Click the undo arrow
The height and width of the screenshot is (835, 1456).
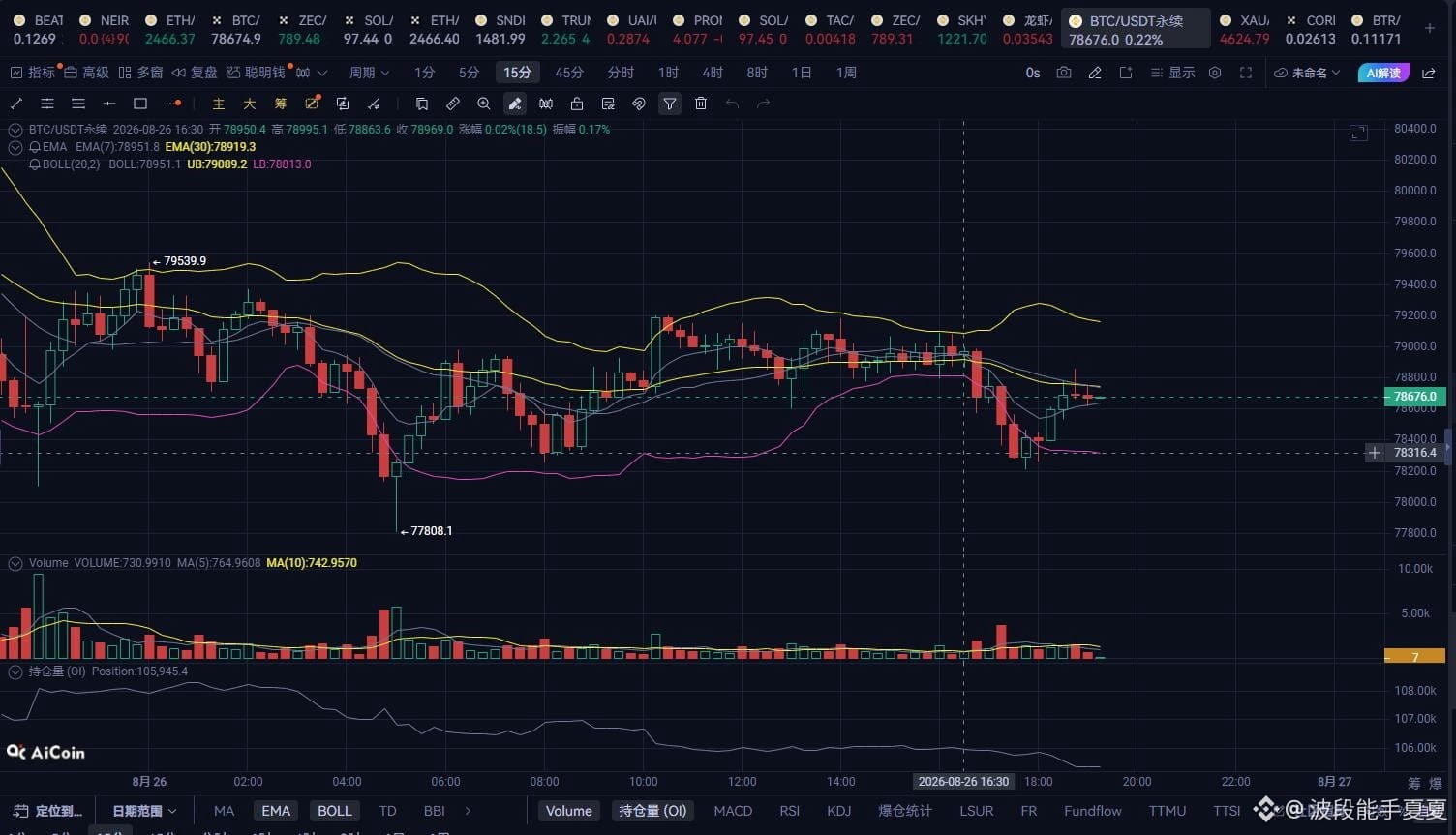pos(732,104)
